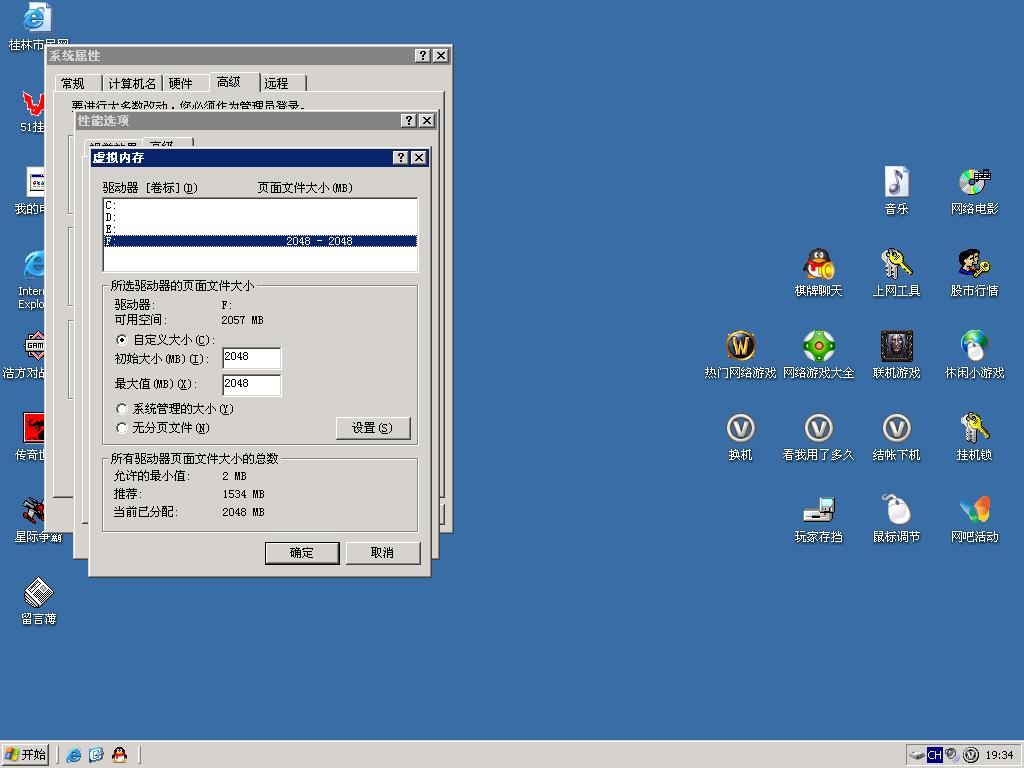Viewport: 1024px width, 768px height.
Task: Open the 音乐 desktop icon
Action: pyautogui.click(x=896, y=183)
